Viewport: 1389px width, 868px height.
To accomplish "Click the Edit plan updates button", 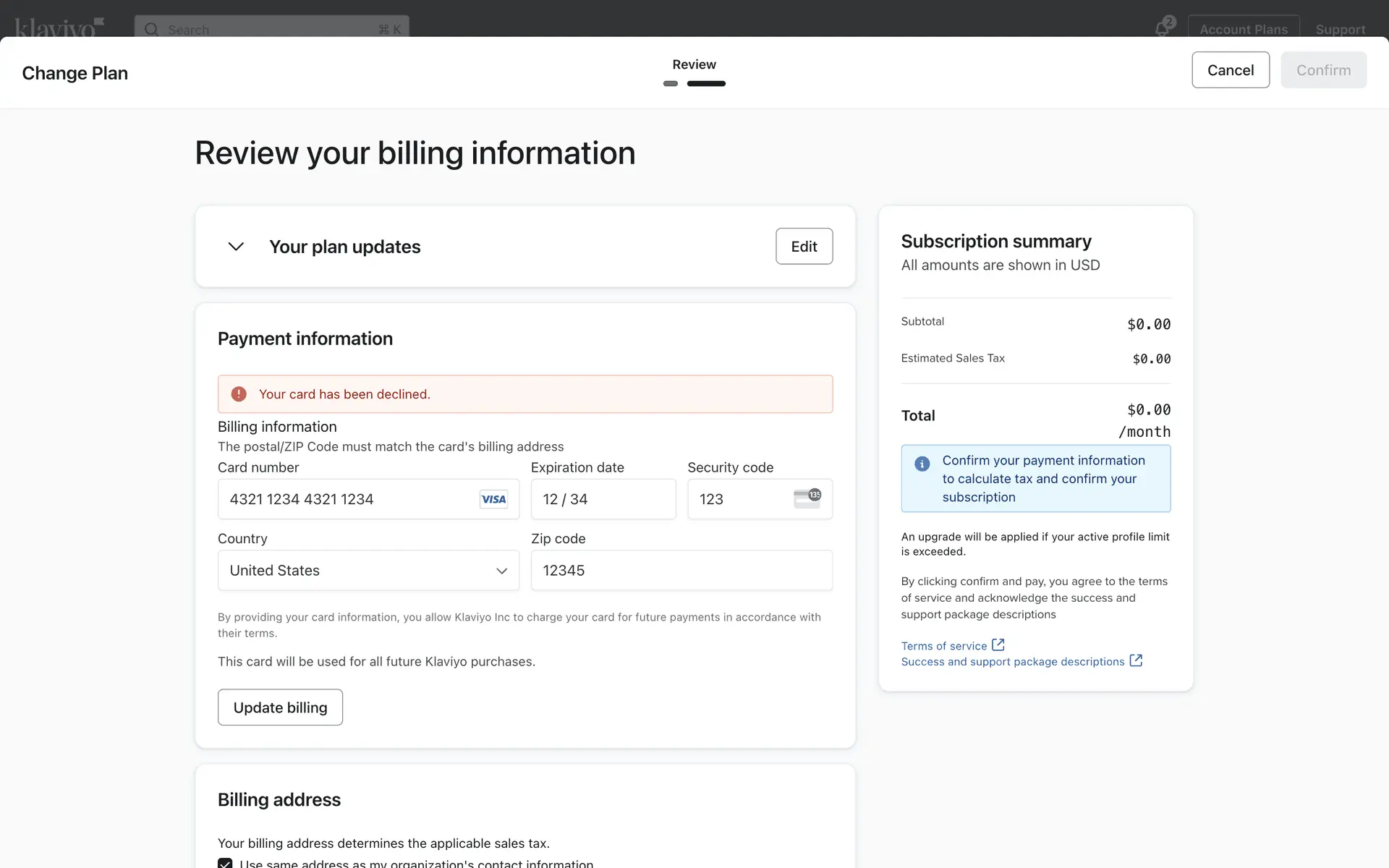I will 804,247.
